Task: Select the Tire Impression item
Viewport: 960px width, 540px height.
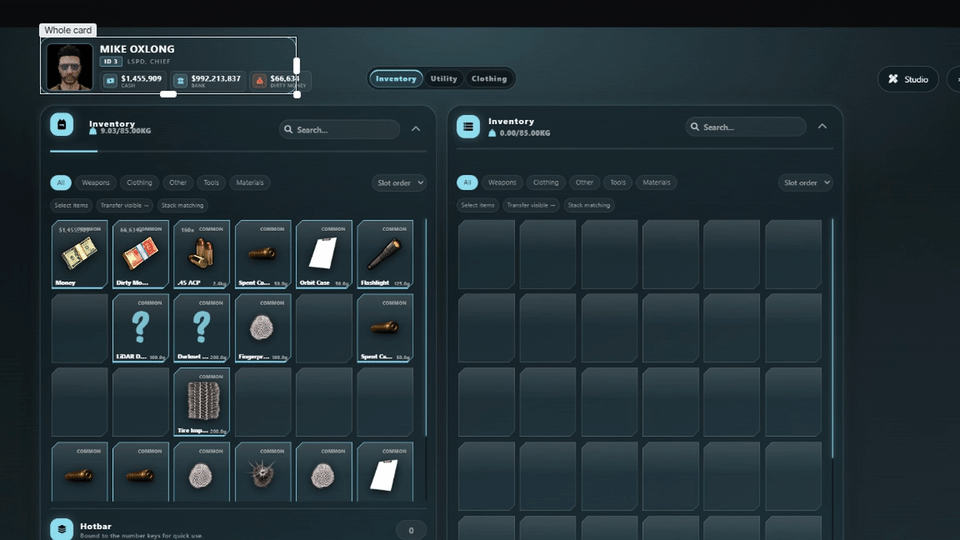Action: tap(202, 402)
